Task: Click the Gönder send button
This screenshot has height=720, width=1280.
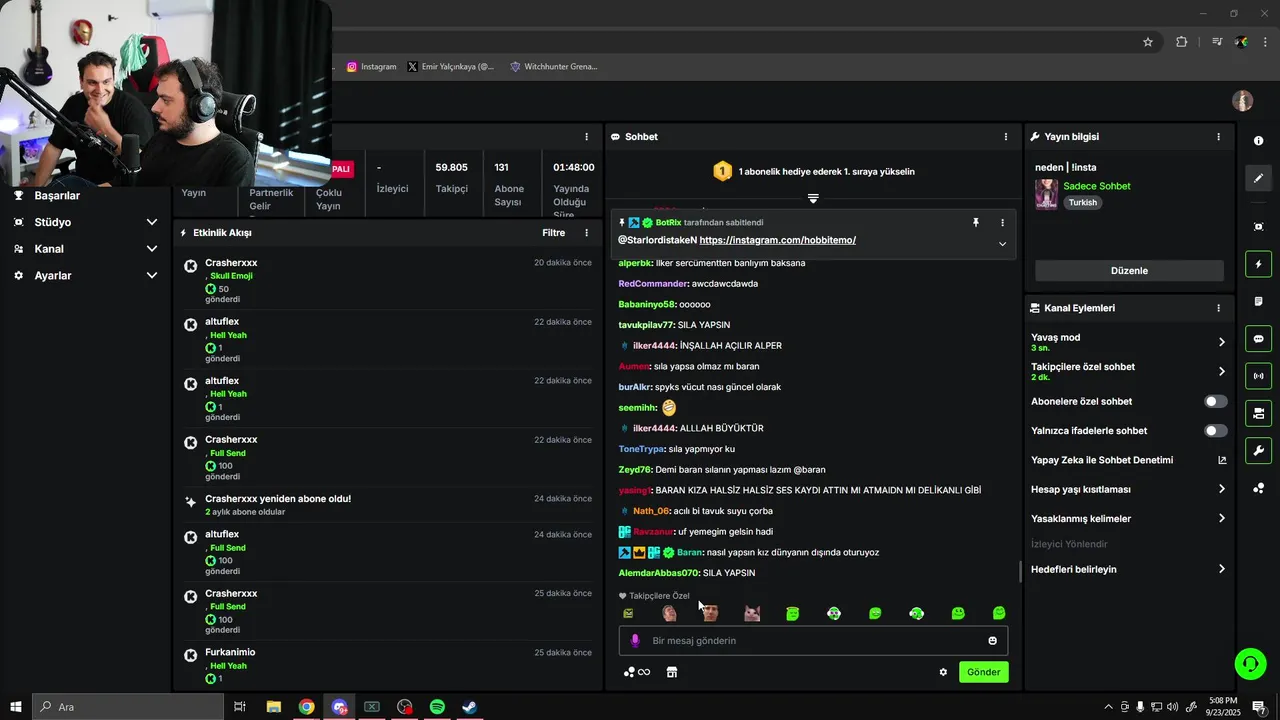Action: (983, 672)
